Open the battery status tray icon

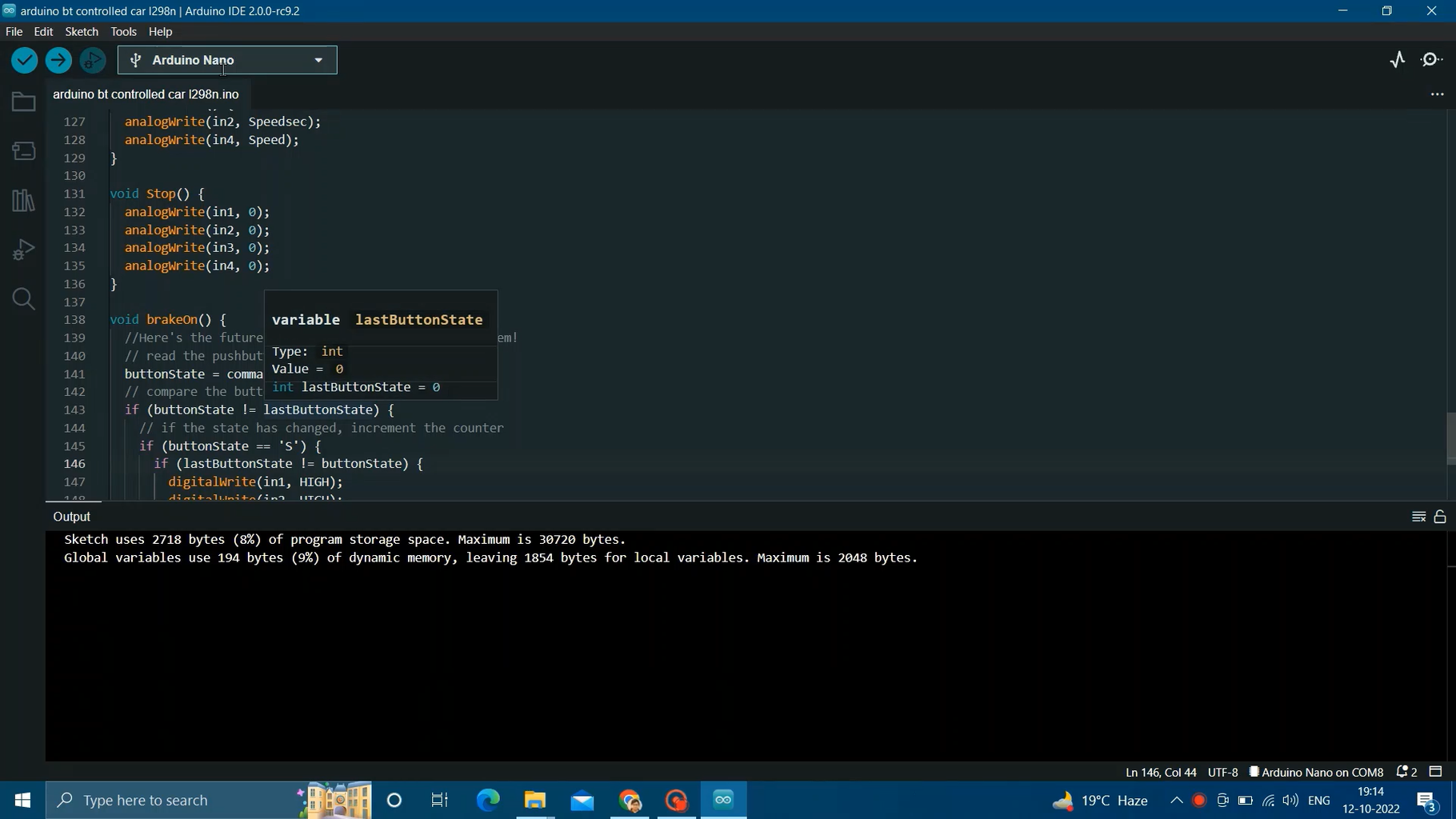coord(1245,800)
